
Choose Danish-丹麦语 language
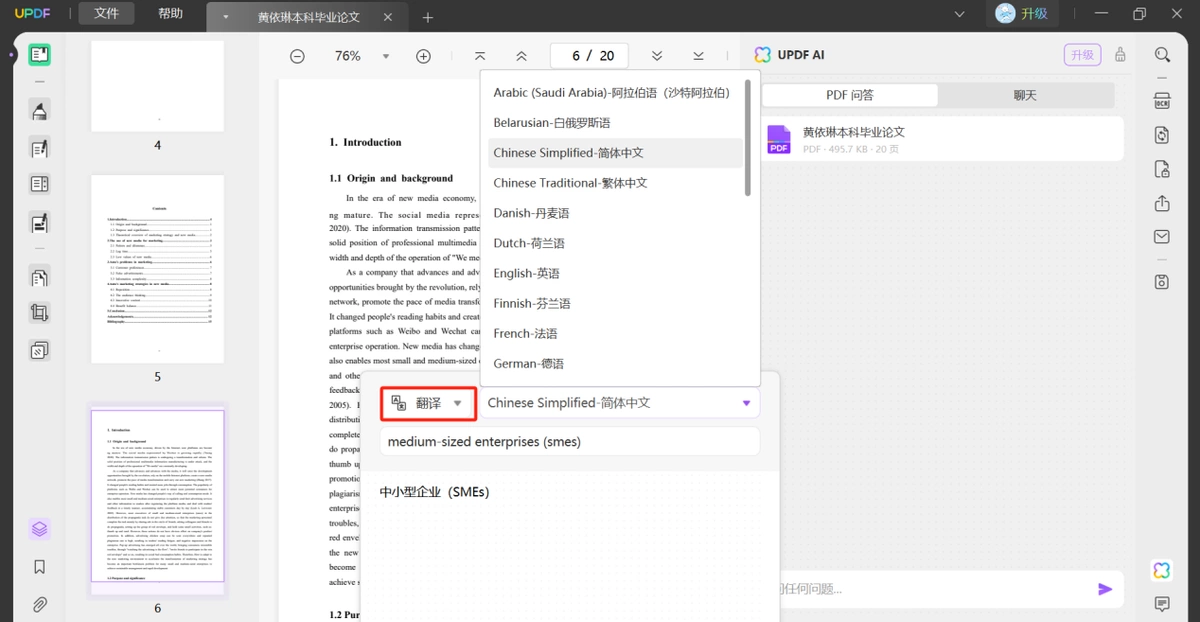[x=615, y=213]
